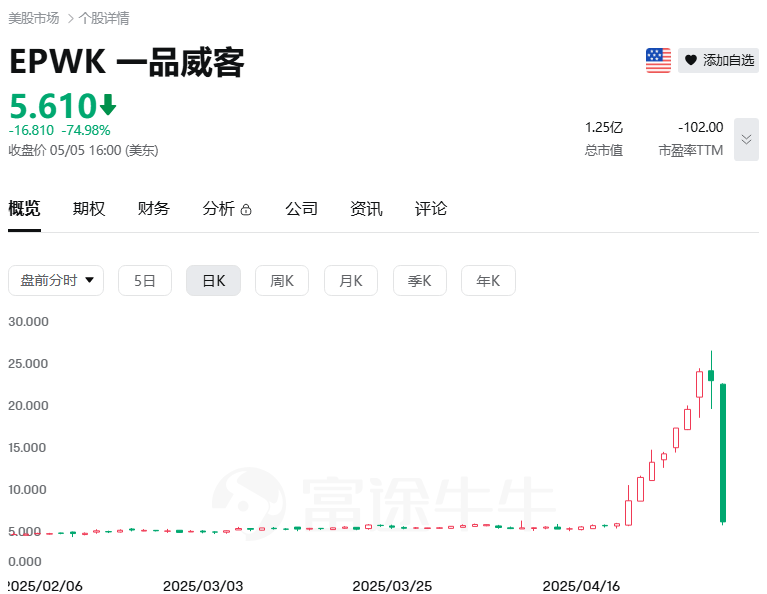
Task: Click the 10.000 y-axis label
Action: tap(27, 490)
